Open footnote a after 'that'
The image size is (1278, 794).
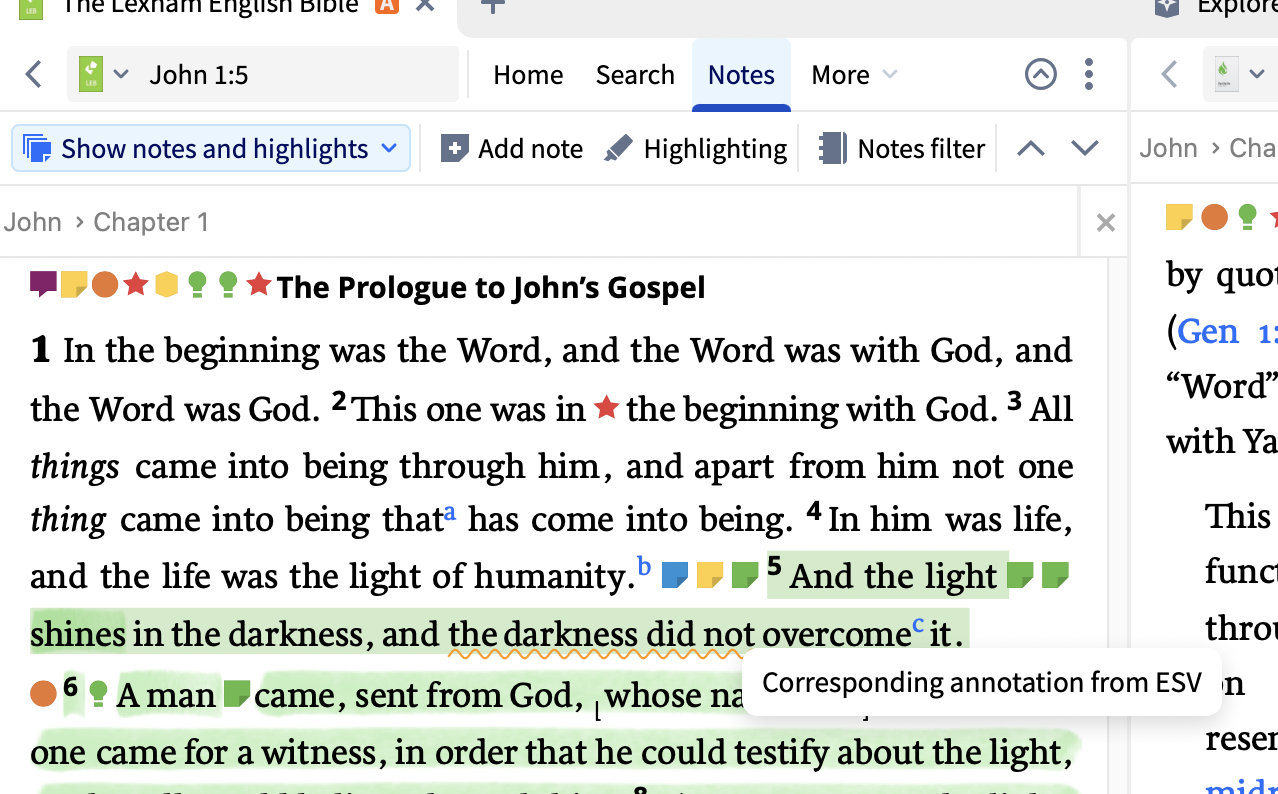[x=450, y=512]
